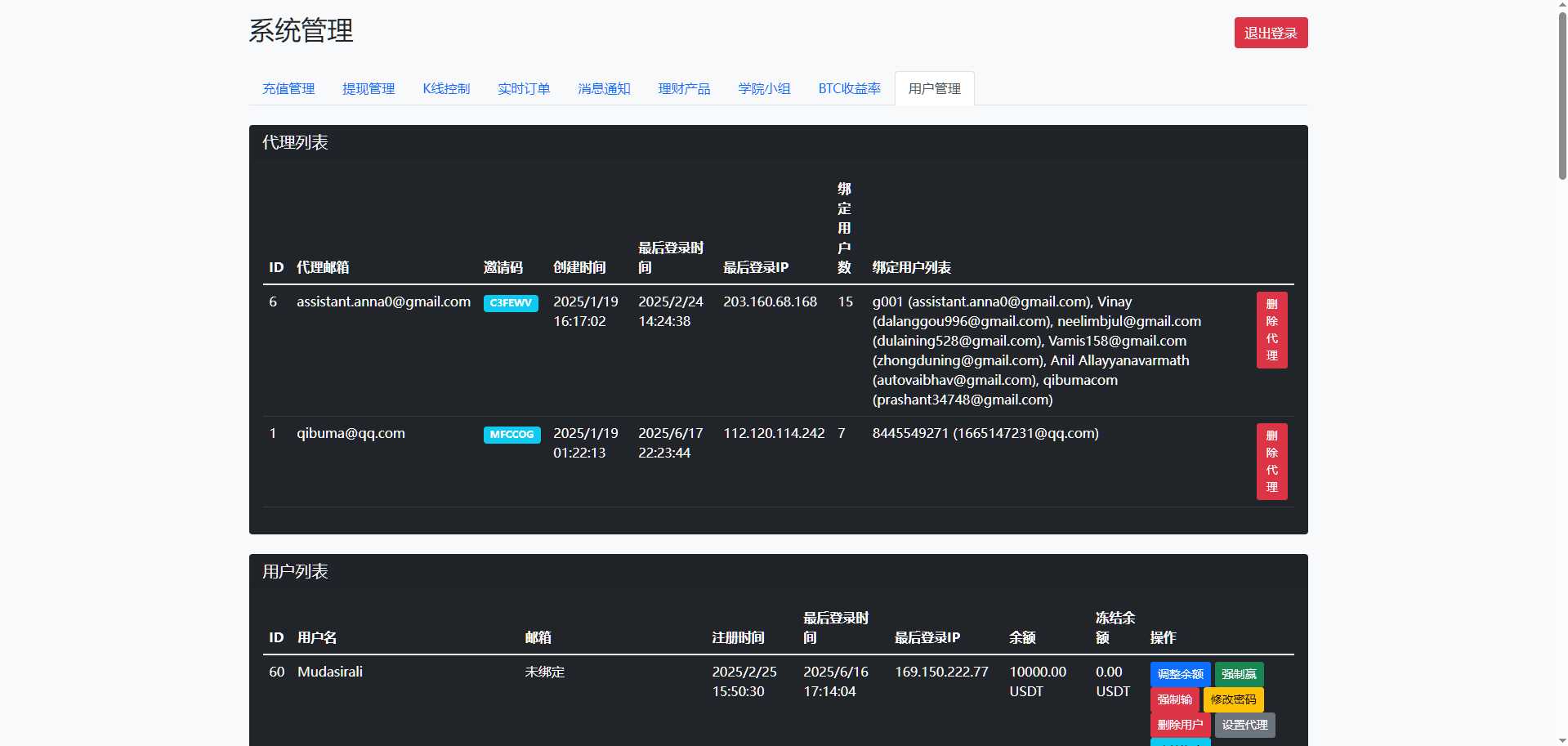Image resolution: width=1568 pixels, height=746 pixels.
Task: Click the page's vertical scrollbar
Action: (x=1561, y=90)
